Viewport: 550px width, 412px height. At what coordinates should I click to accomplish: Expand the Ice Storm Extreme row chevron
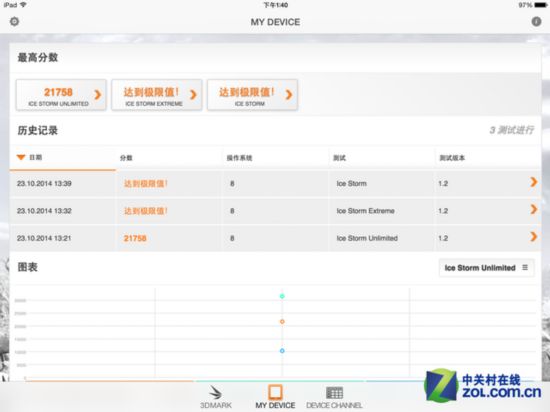point(534,209)
